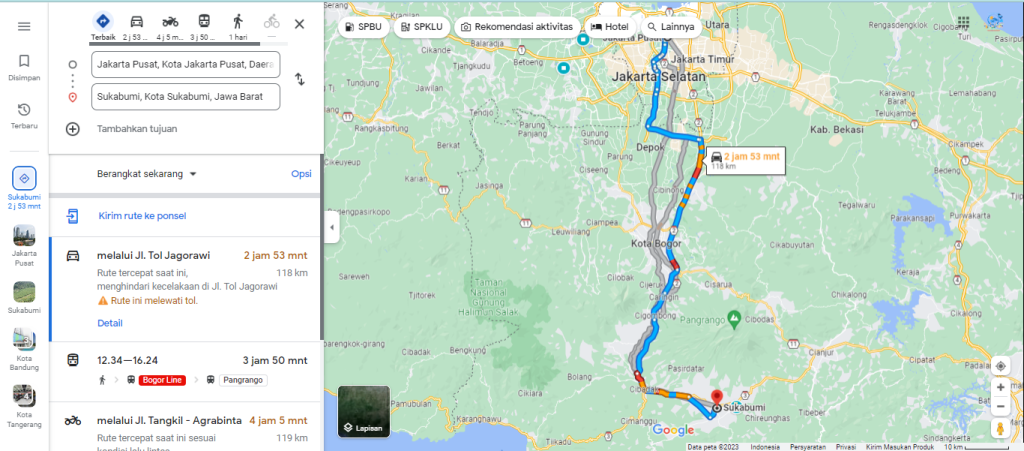The width and height of the screenshot is (1024, 451).
Task: Open the Google apps grid icon
Action: (963, 24)
